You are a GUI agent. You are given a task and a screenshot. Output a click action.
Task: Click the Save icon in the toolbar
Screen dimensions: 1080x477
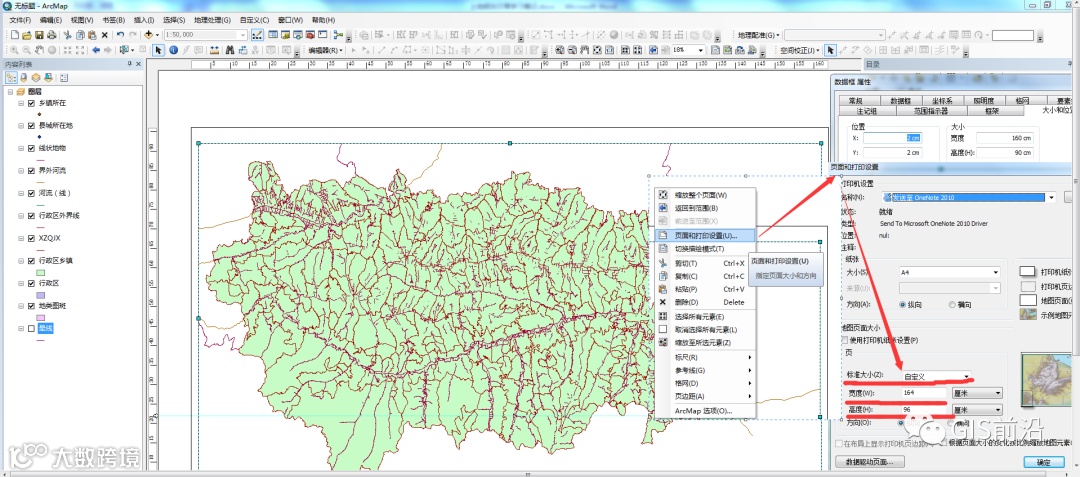pos(39,35)
